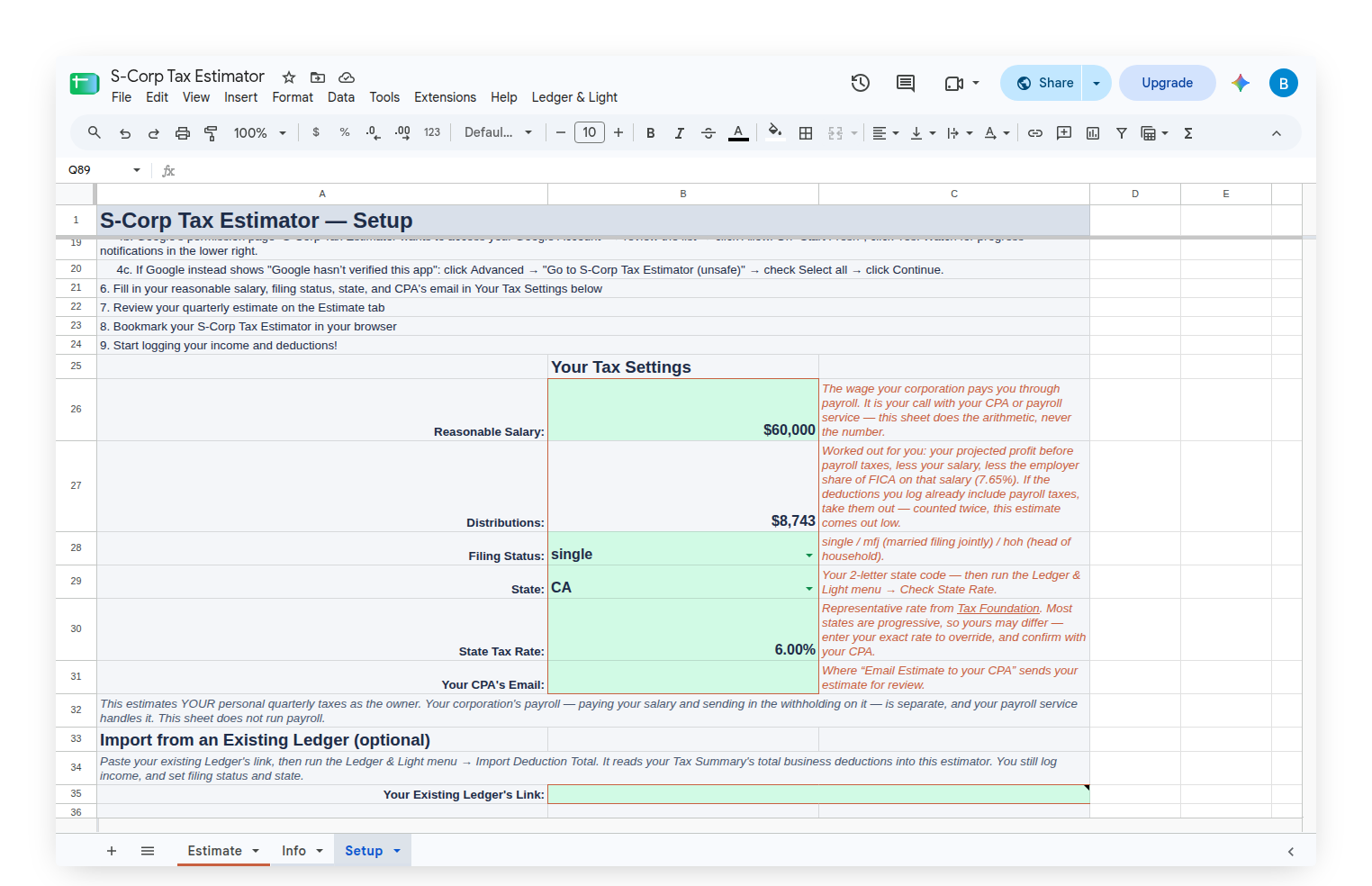Insert a link from toolbar

point(1035,133)
